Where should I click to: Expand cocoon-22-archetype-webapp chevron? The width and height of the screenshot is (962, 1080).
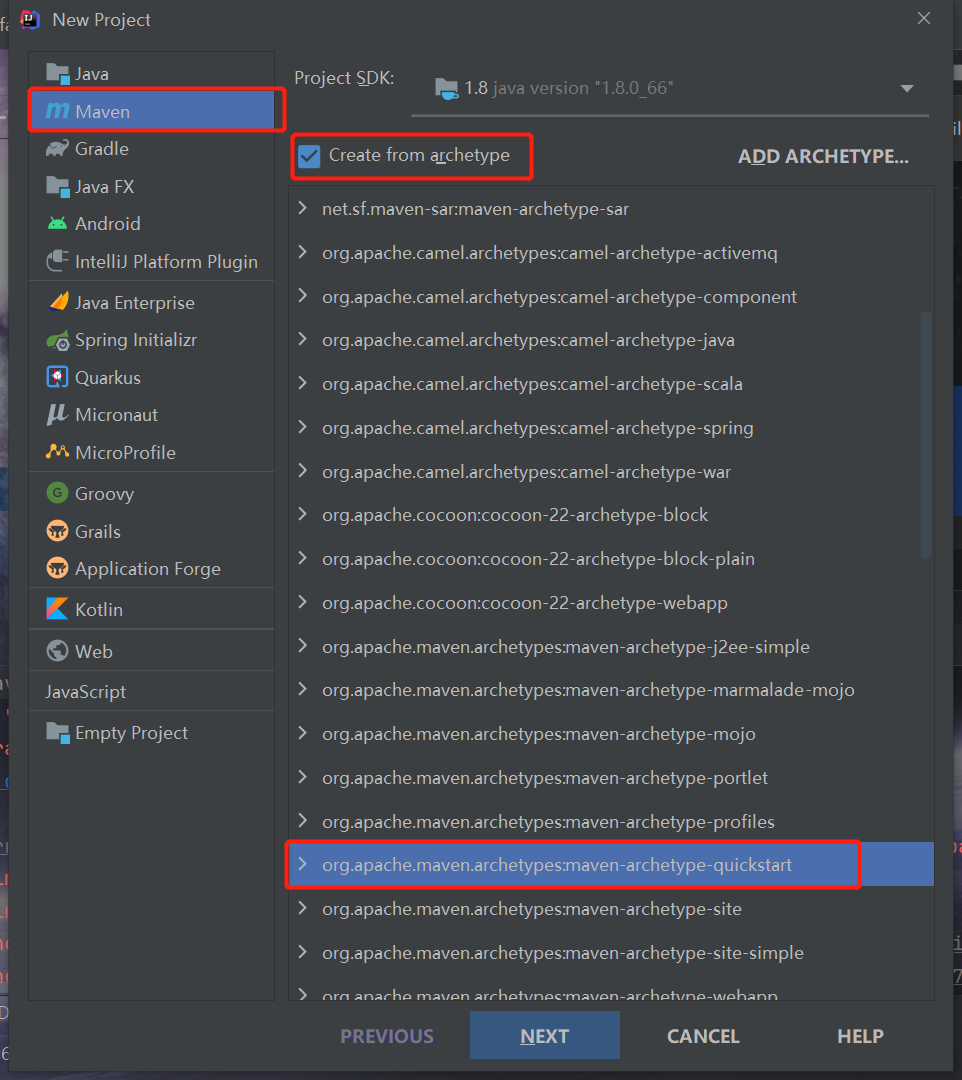(x=302, y=602)
